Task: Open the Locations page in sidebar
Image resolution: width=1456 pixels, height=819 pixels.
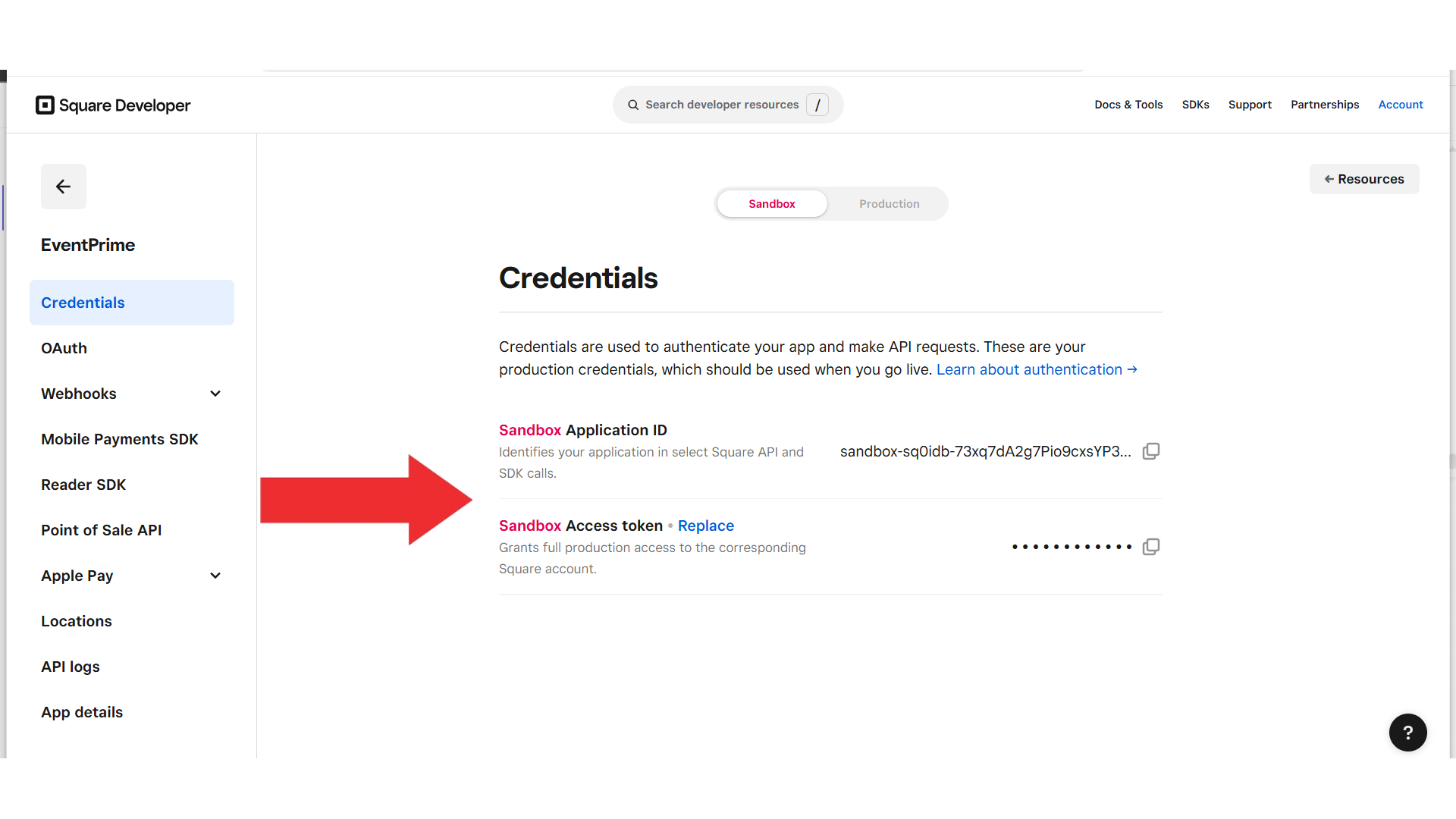Action: [77, 621]
